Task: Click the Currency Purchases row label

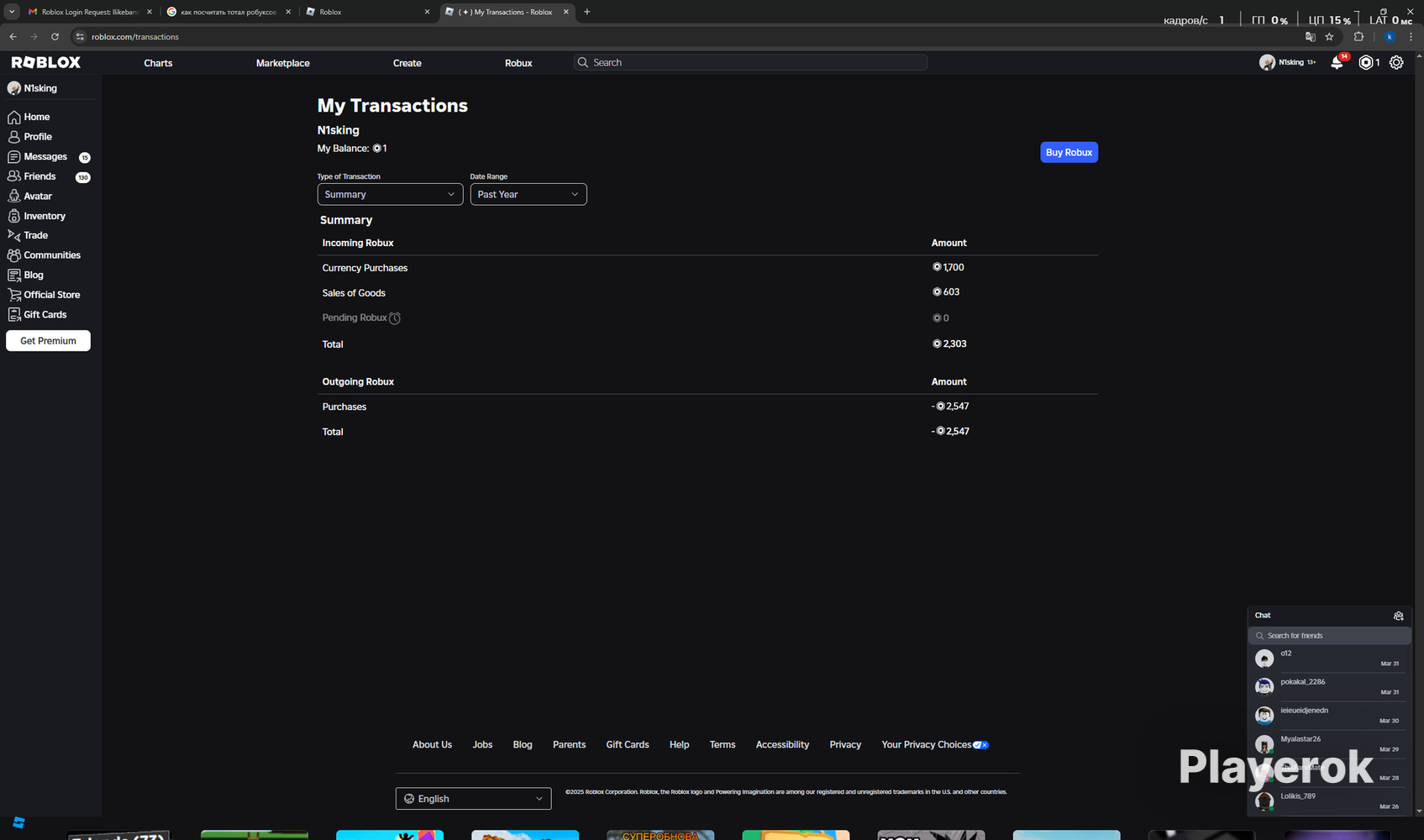Action: [x=365, y=268]
